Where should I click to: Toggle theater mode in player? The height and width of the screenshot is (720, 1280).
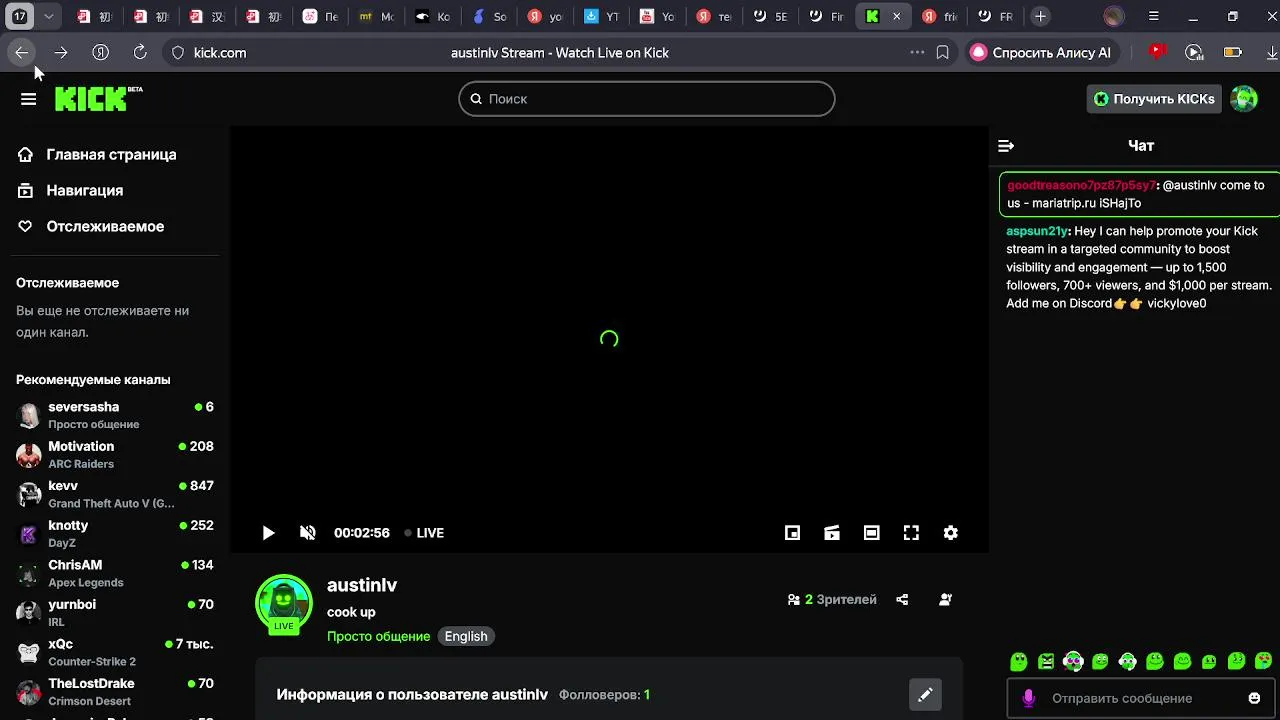[872, 533]
